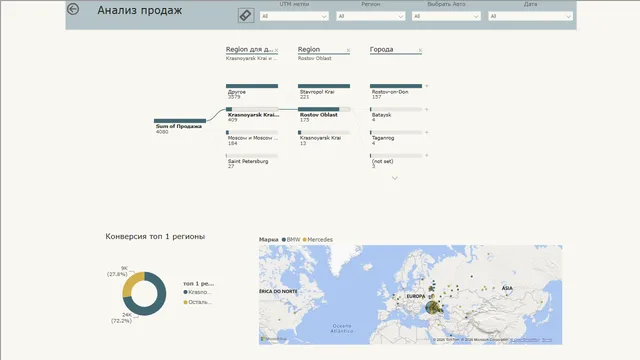Clear filters with the eraser icon
The height and width of the screenshot is (360, 640).
coord(246,16)
